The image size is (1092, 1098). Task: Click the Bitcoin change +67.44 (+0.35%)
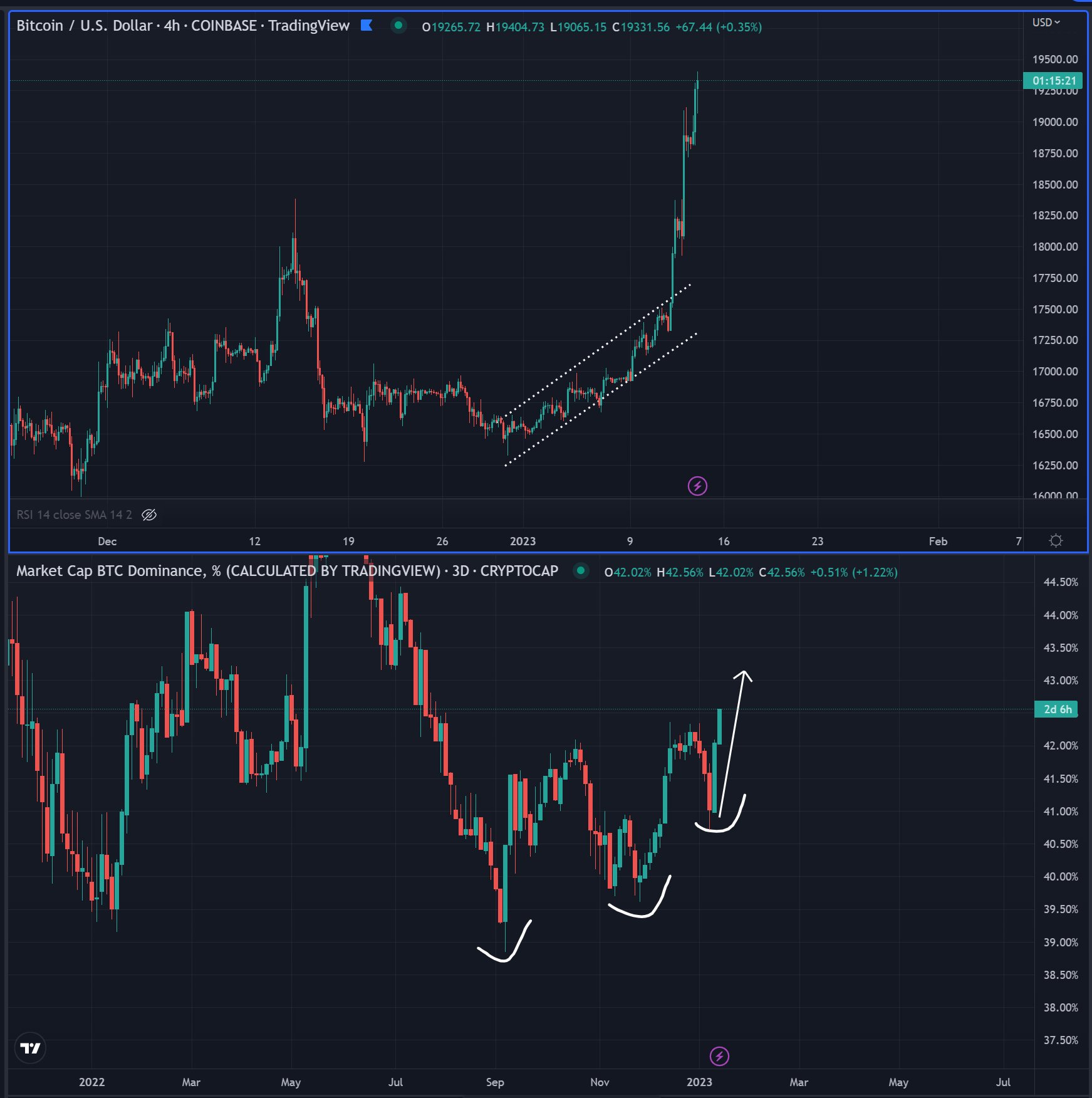pyautogui.click(x=719, y=27)
